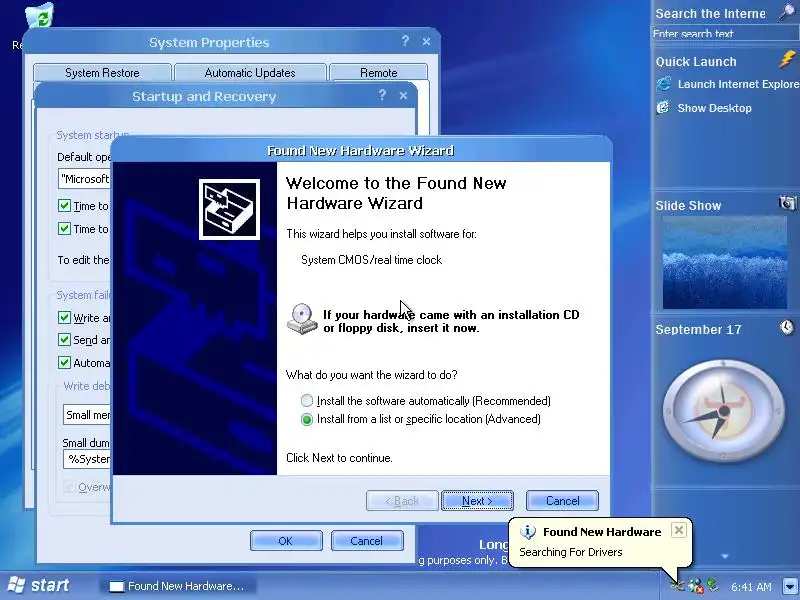Click Cancel in Startup and Recovery dialog
This screenshot has width=800, height=600.
point(367,541)
